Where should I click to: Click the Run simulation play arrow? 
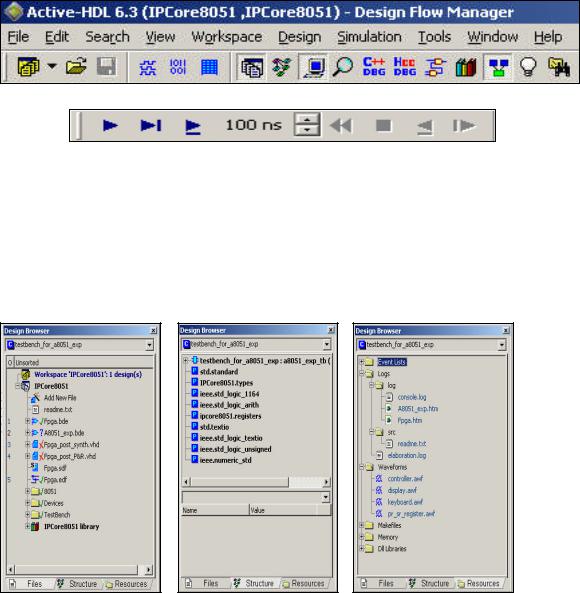tap(110, 126)
